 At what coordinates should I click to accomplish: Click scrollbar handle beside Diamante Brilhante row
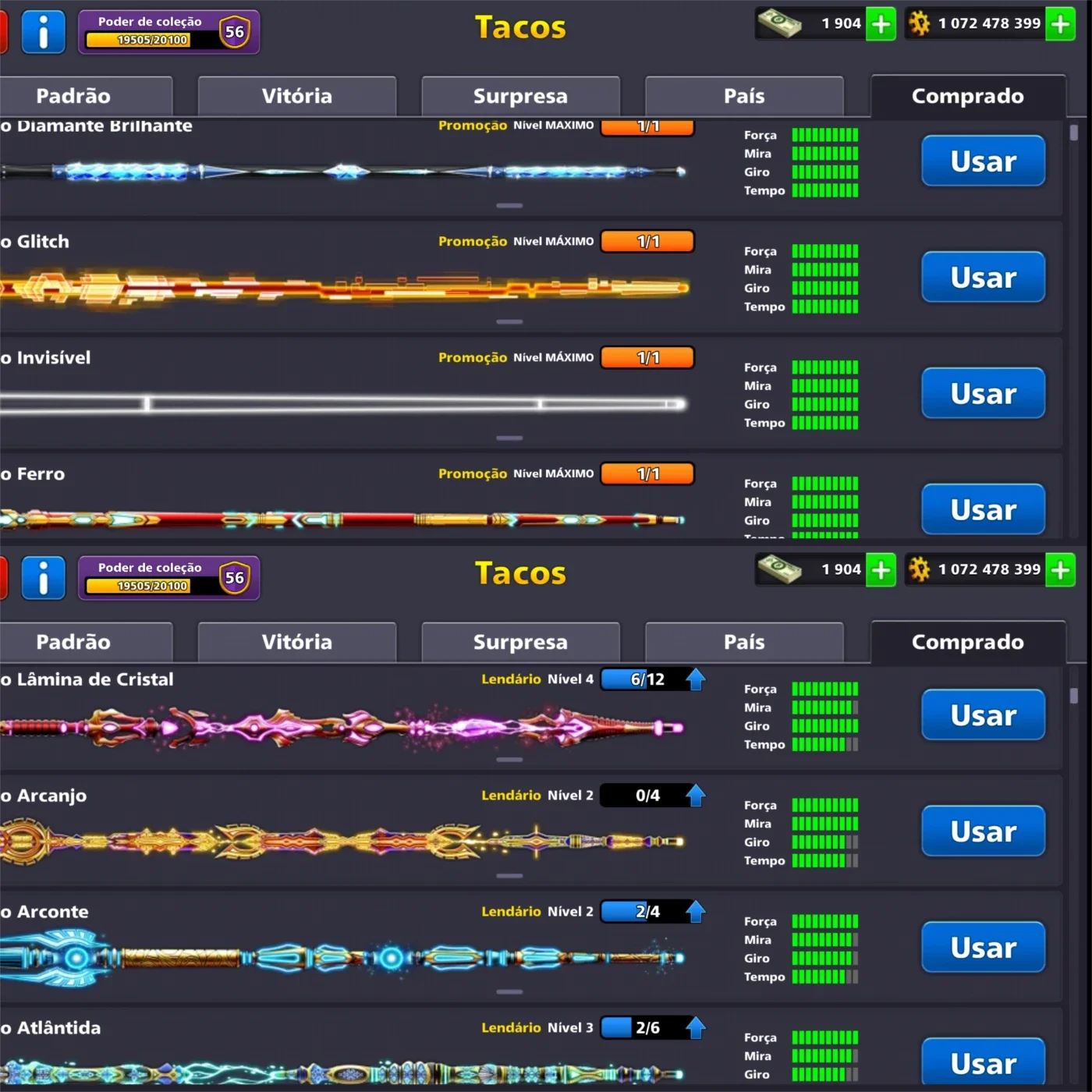(x=1074, y=133)
